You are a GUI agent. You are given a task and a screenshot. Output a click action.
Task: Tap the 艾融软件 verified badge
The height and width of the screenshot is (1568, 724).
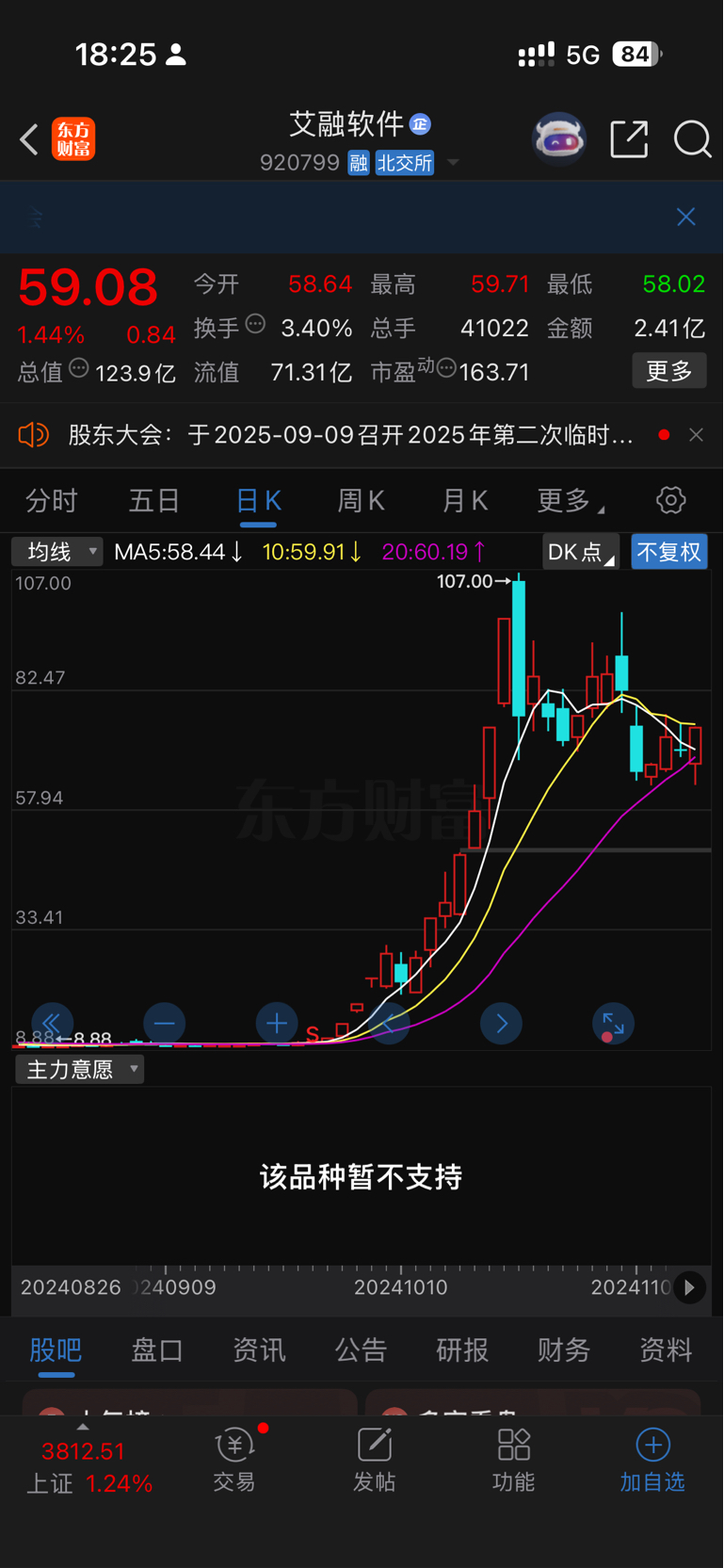[x=420, y=124]
